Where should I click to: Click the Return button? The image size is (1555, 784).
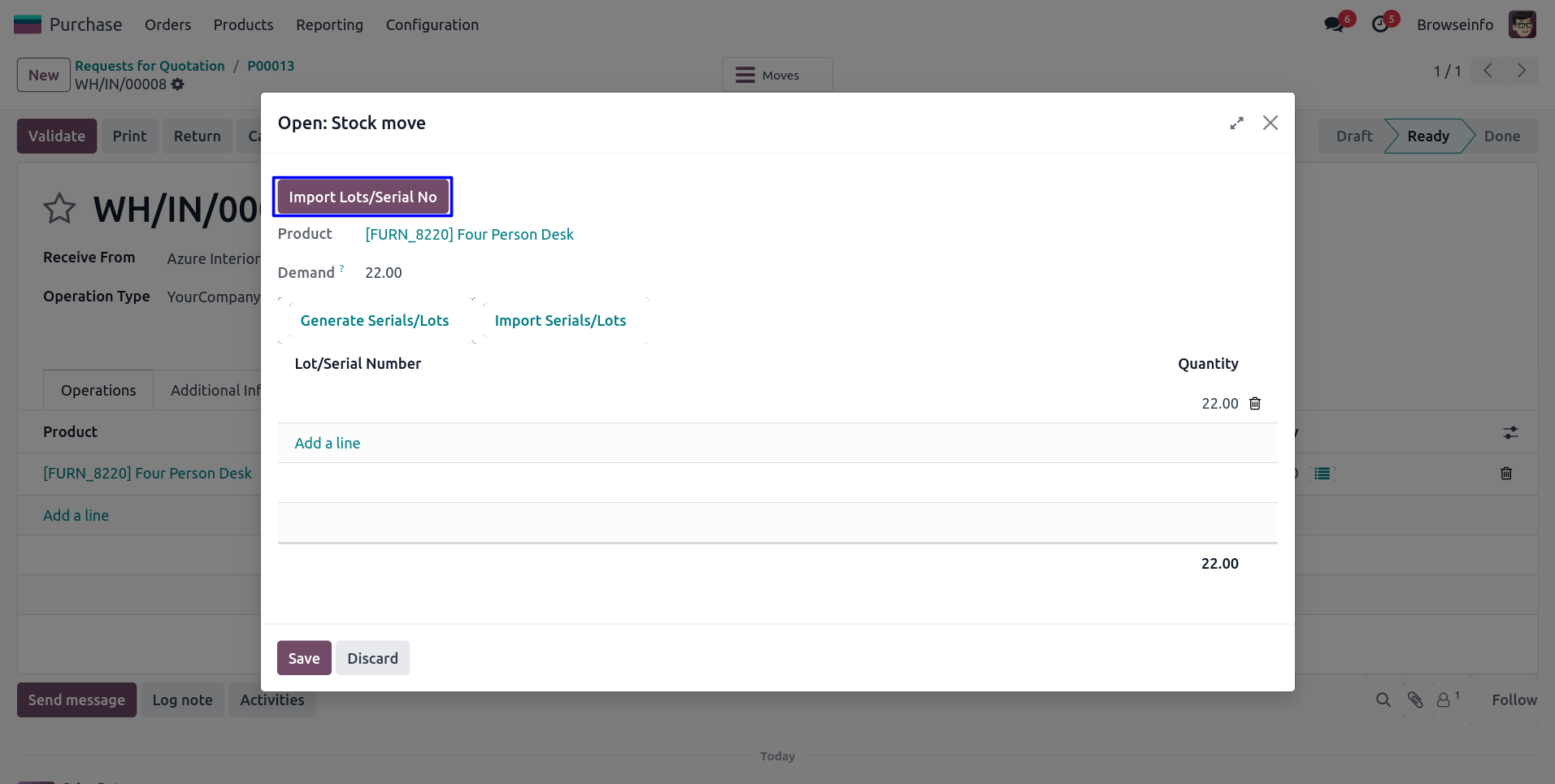tap(198, 136)
